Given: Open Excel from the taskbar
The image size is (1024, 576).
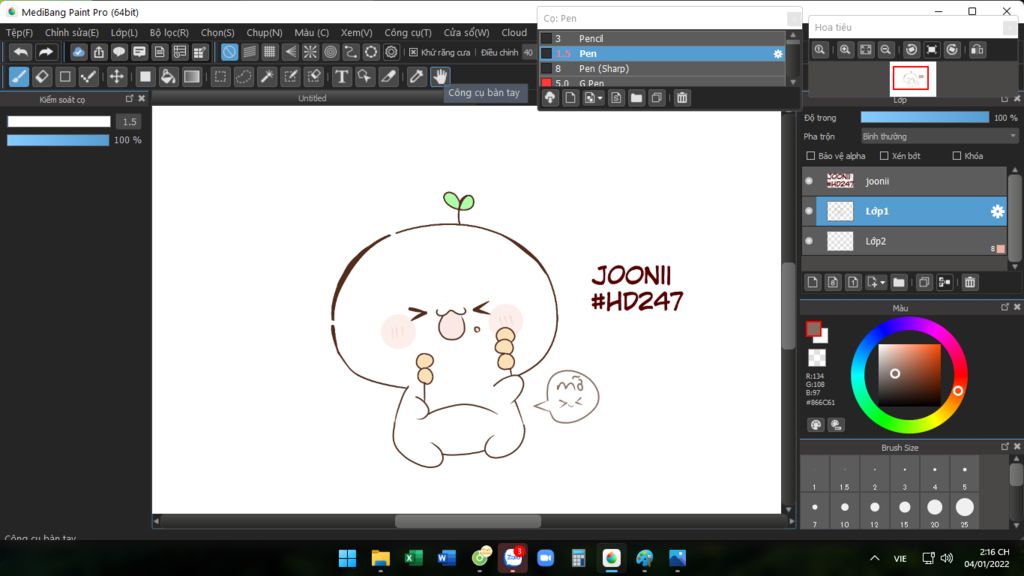Looking at the screenshot, I should tap(413, 558).
